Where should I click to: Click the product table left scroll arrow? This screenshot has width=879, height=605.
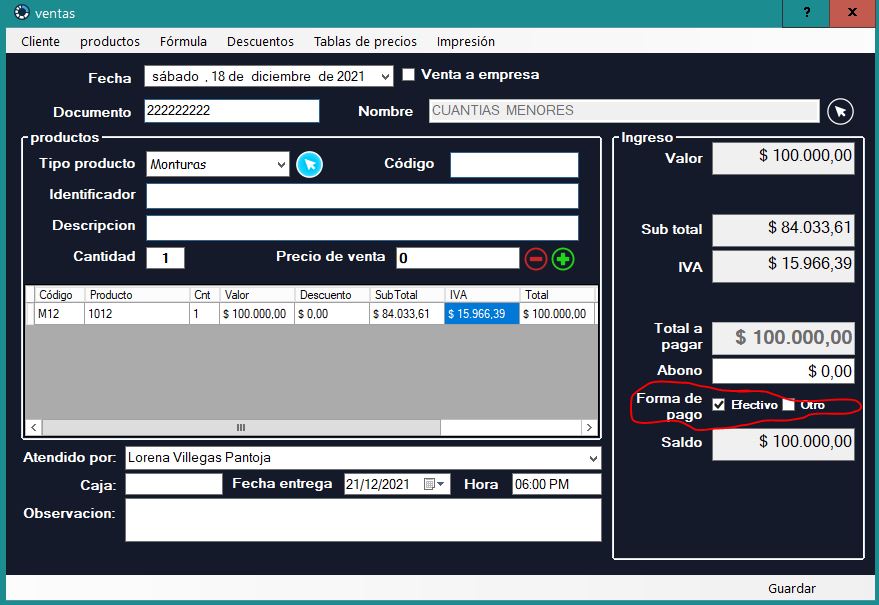tap(34, 428)
